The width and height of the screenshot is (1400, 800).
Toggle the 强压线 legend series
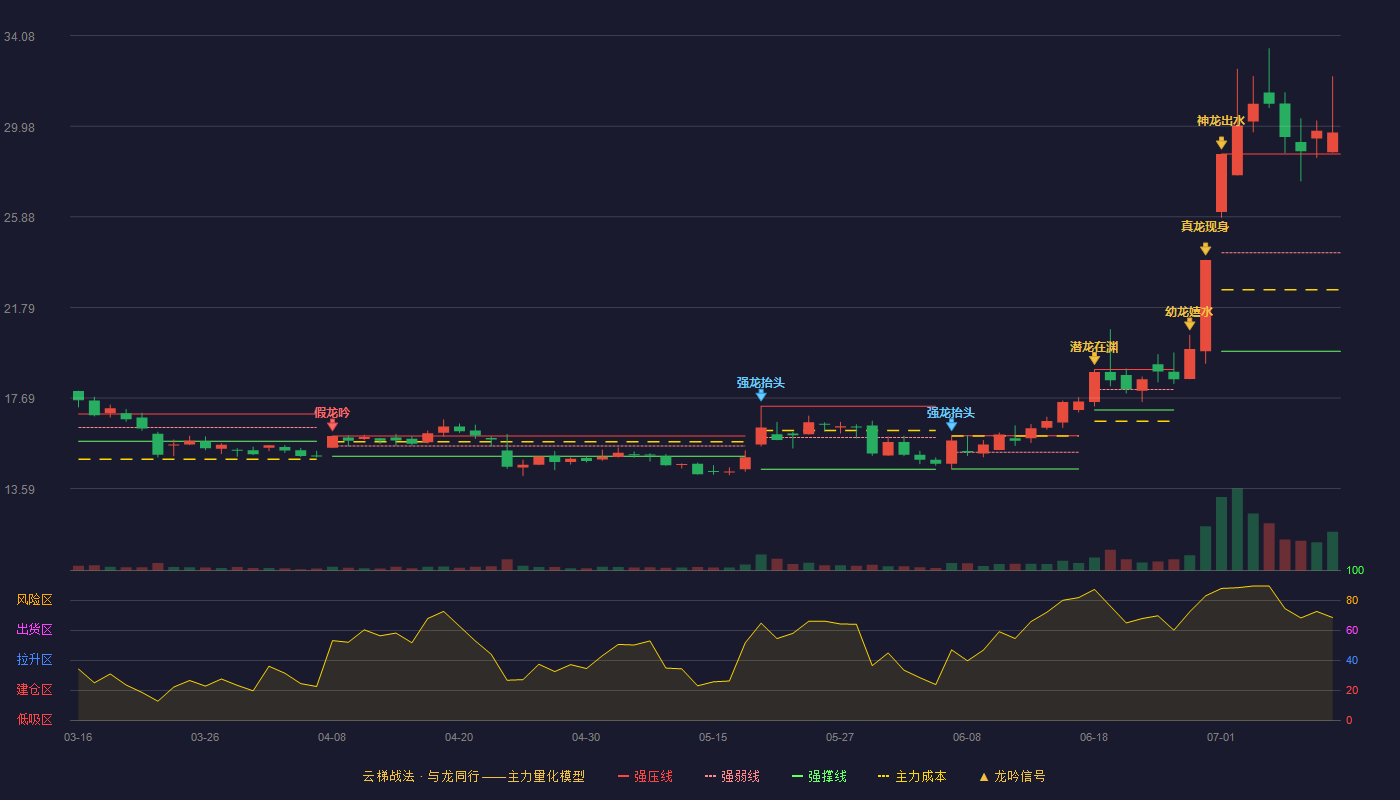pos(645,776)
